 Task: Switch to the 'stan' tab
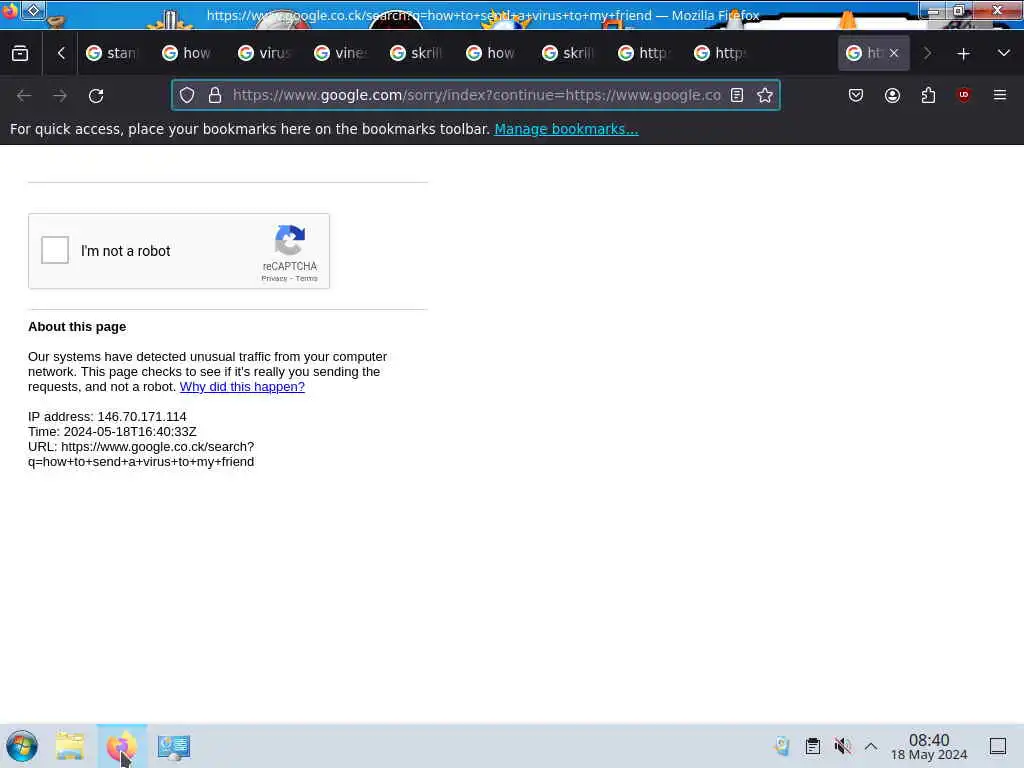pyautogui.click(x=112, y=53)
